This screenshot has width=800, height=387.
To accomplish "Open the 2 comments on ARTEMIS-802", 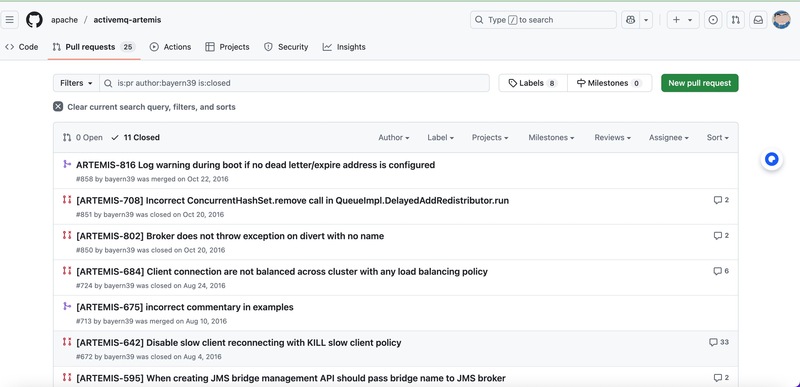I will click(721, 236).
